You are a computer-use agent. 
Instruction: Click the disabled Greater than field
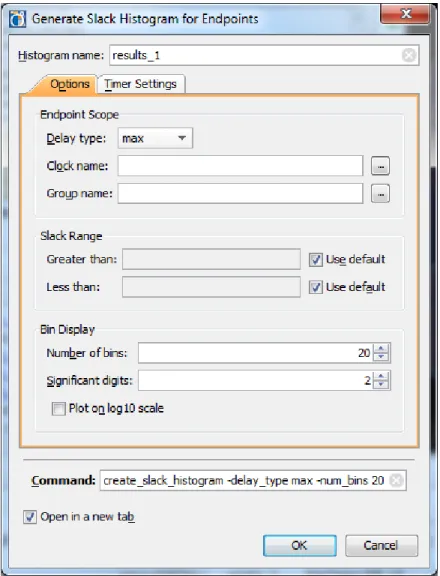tap(211, 259)
